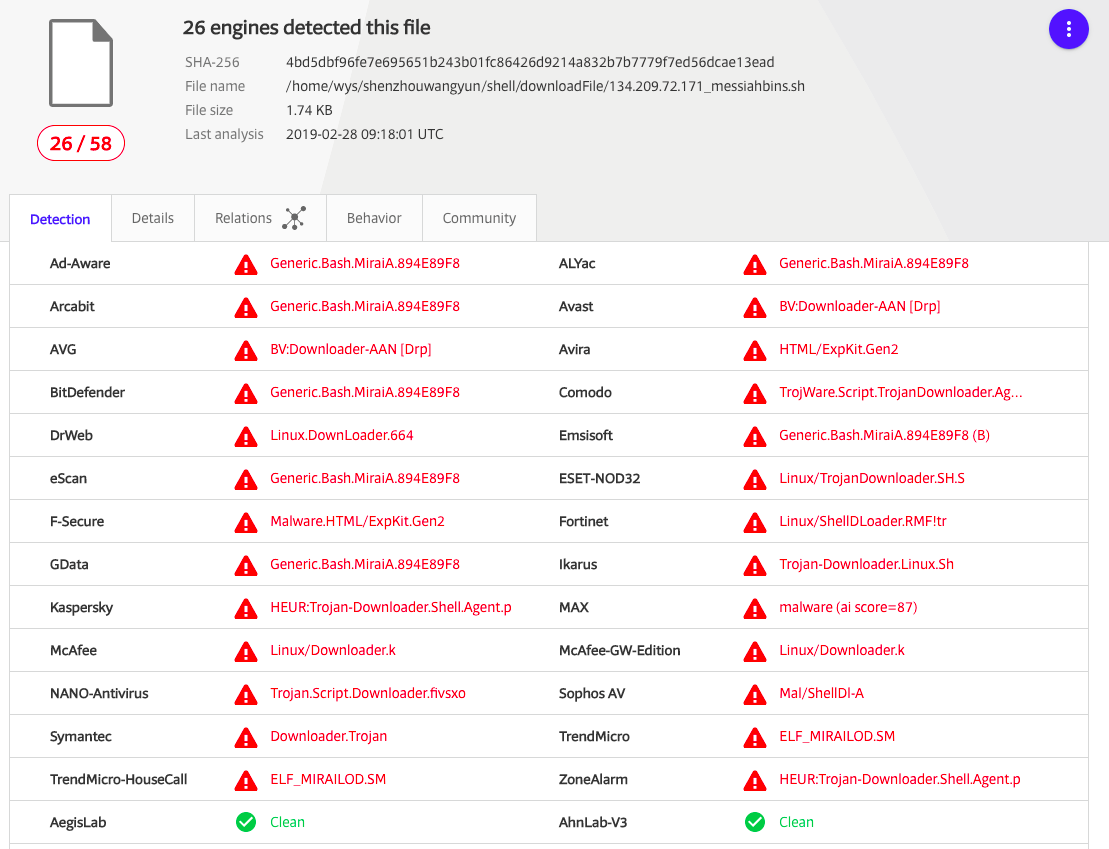Select the file name path messiahbins.sh
The image size is (1109, 849).
tap(545, 86)
